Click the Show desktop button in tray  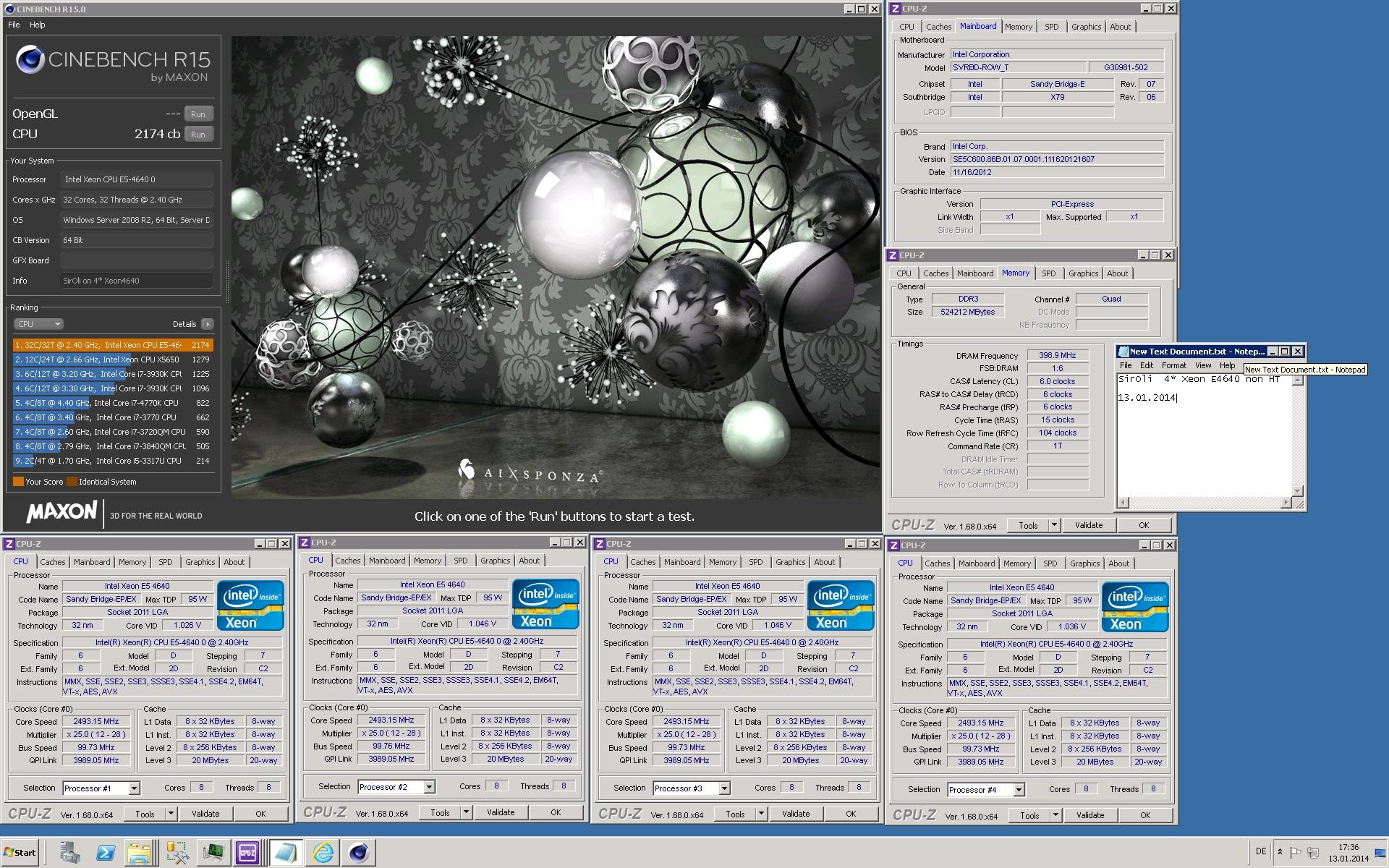[1381, 853]
